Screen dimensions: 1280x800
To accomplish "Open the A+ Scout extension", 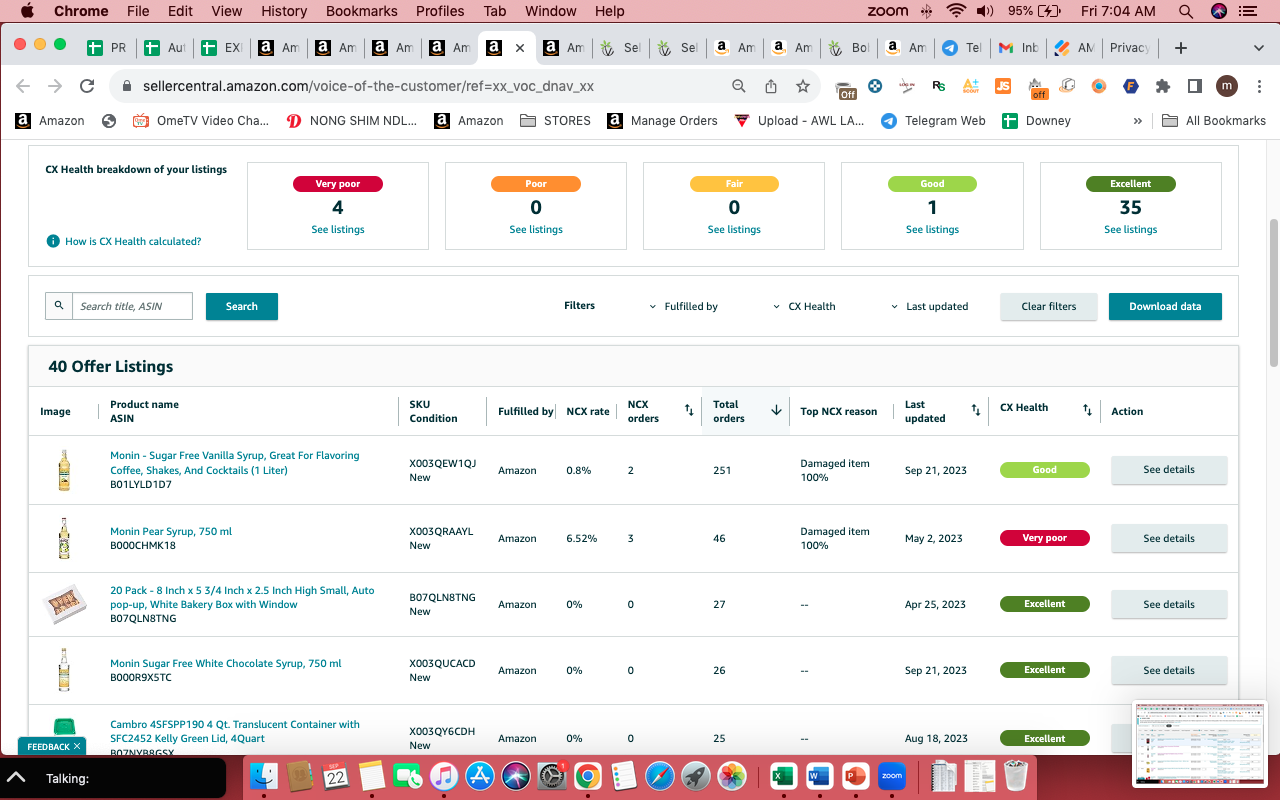I will pyautogui.click(x=971, y=86).
